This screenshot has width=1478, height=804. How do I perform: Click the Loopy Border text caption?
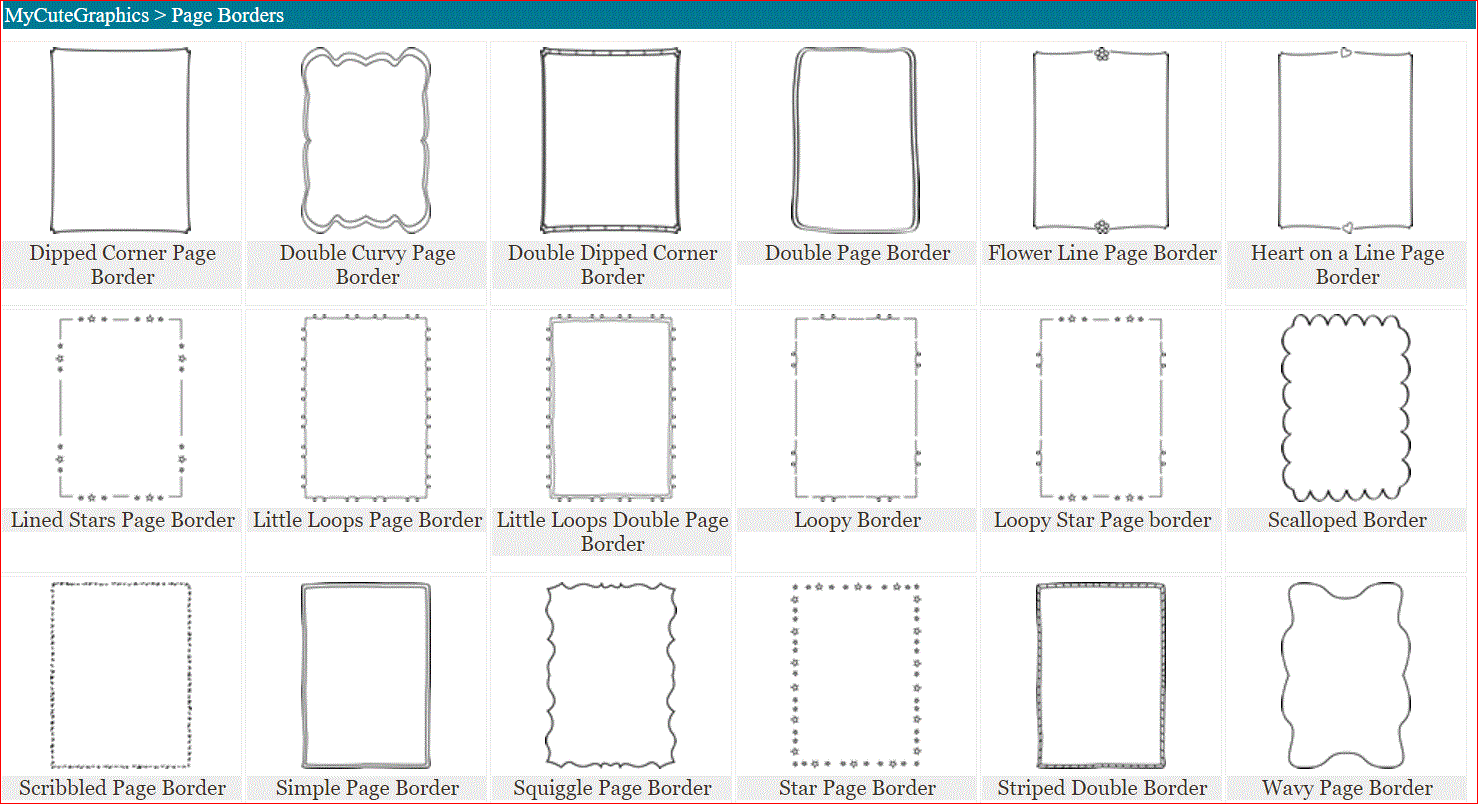pos(857,520)
